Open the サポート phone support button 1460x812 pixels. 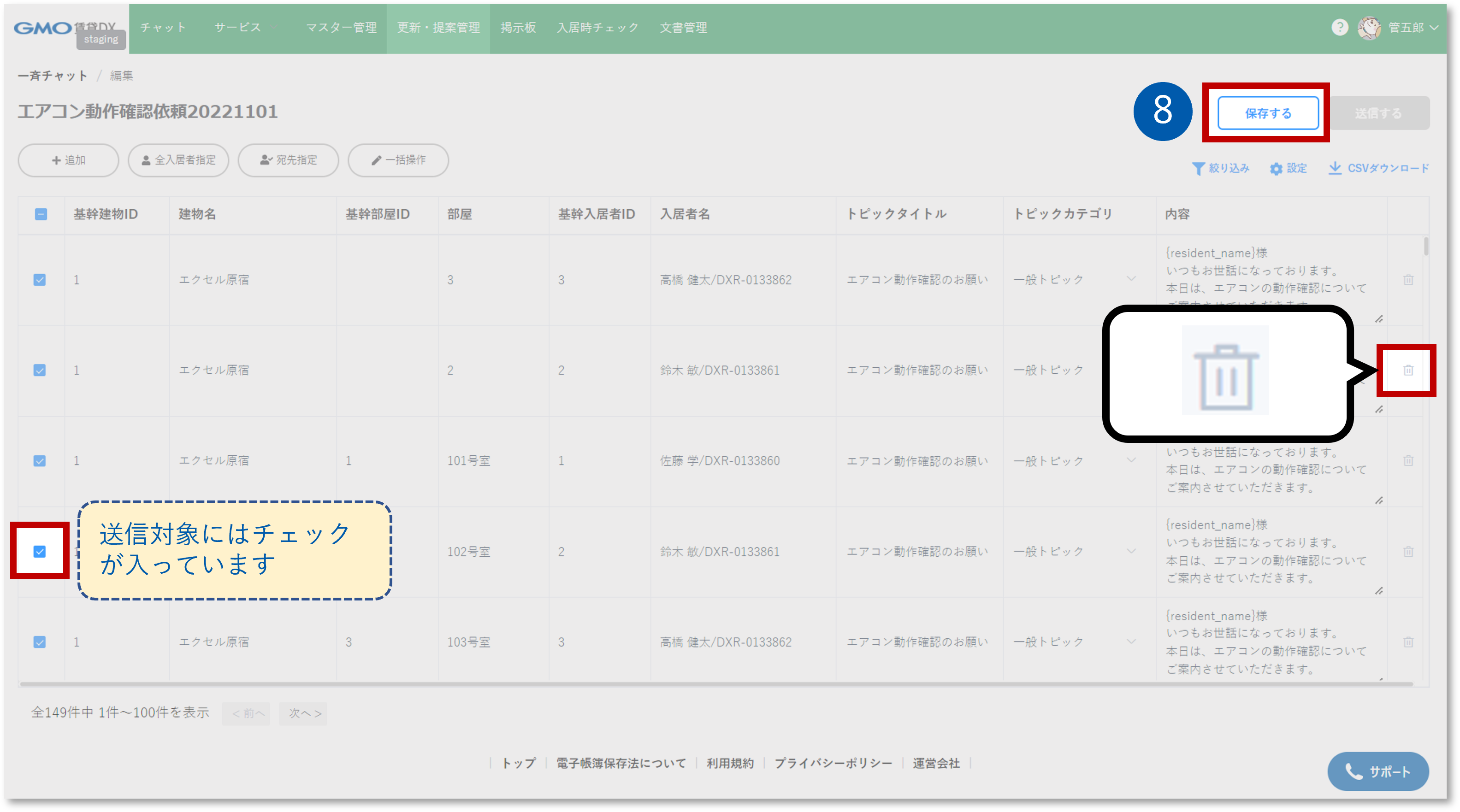(x=1377, y=771)
